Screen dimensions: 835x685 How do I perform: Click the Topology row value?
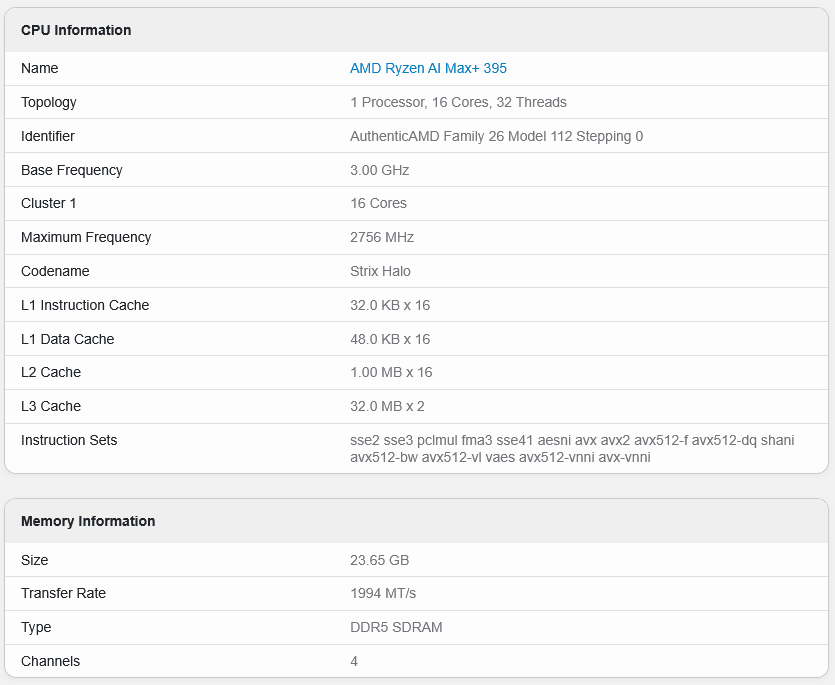click(x=459, y=102)
